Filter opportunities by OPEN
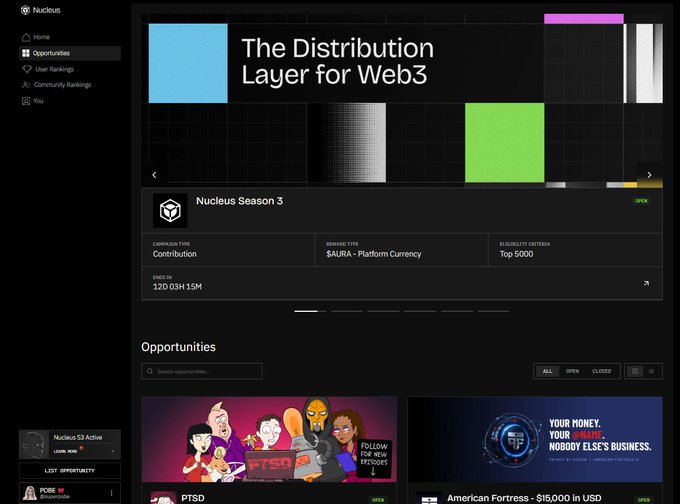This screenshot has height=504, width=680. tap(572, 371)
